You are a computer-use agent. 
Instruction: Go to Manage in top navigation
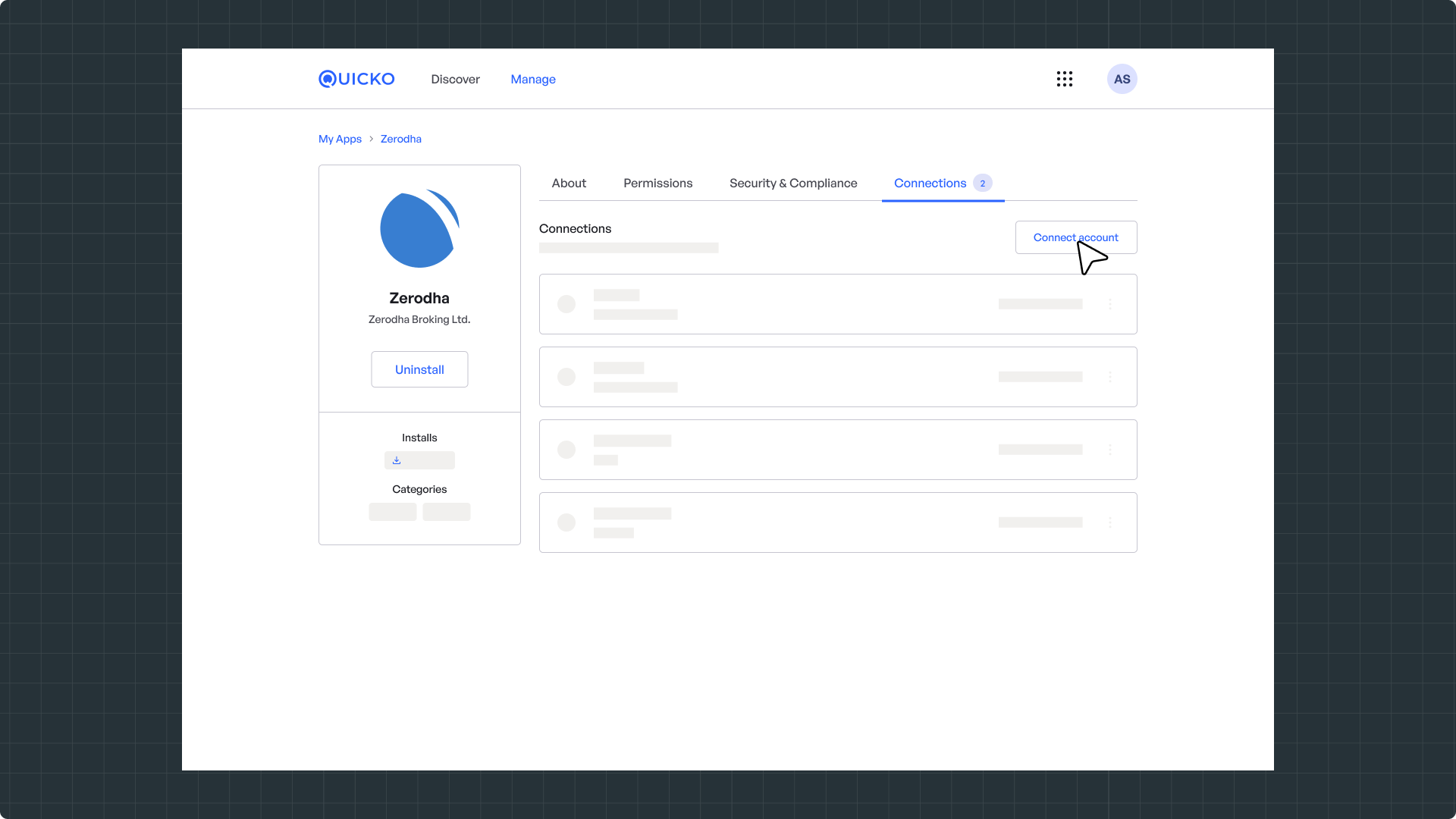pos(533,79)
